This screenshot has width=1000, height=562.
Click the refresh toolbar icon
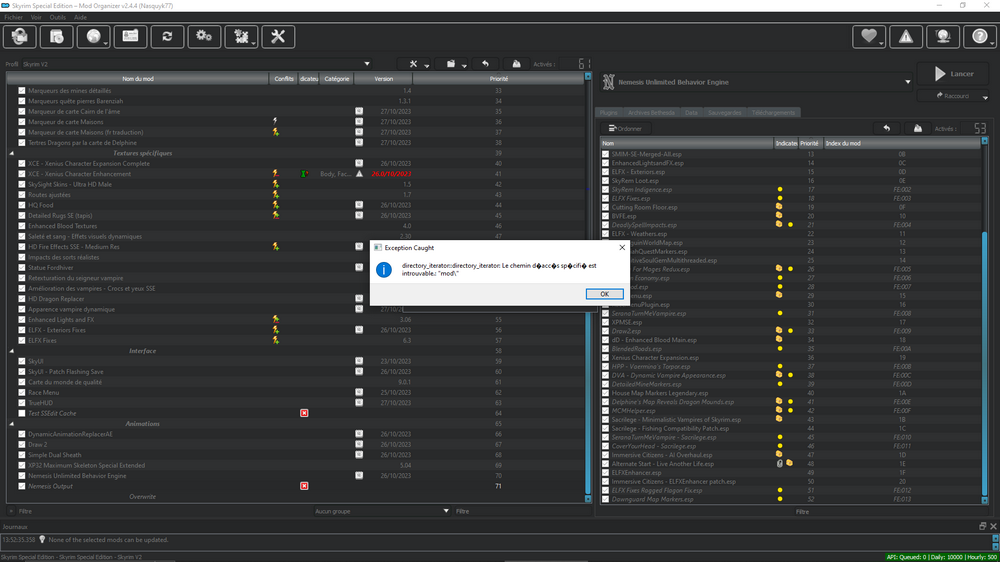pyautogui.click(x=167, y=37)
